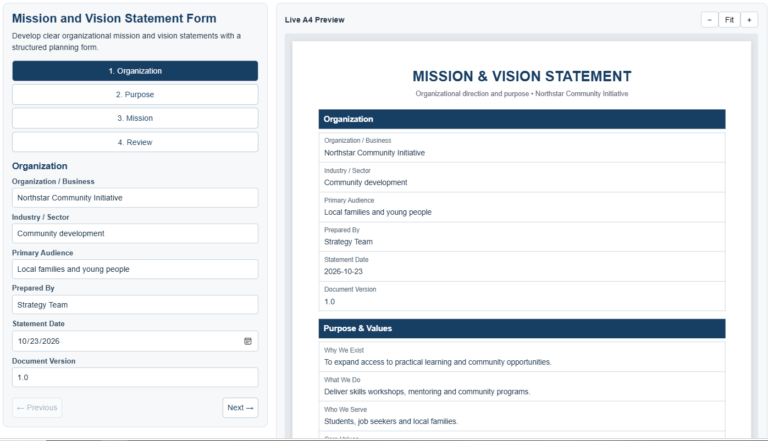The image size is (768, 441).
Task: Click the 'Develop clear organizational mission' description text
Action: click(x=126, y=42)
